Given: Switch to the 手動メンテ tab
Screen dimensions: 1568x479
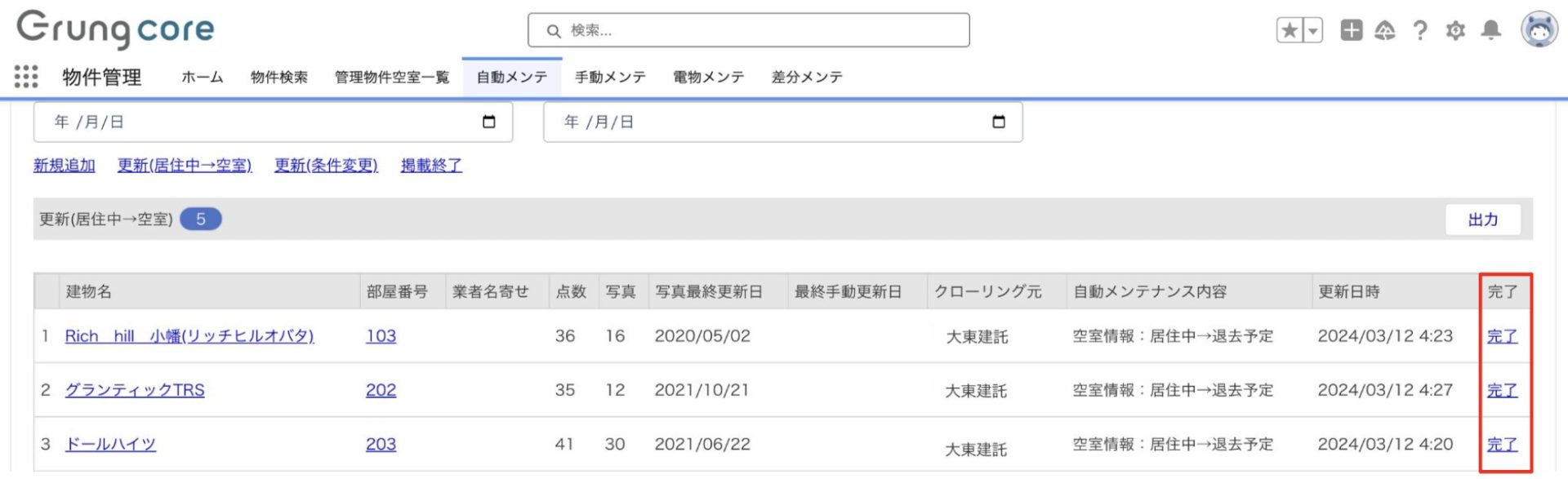Looking at the screenshot, I should 610,77.
